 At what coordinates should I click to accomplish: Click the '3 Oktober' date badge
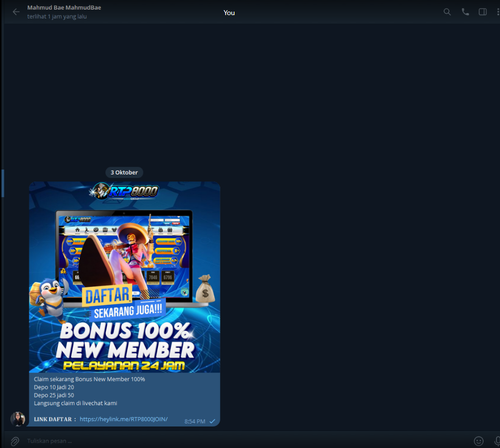pyautogui.click(x=124, y=172)
